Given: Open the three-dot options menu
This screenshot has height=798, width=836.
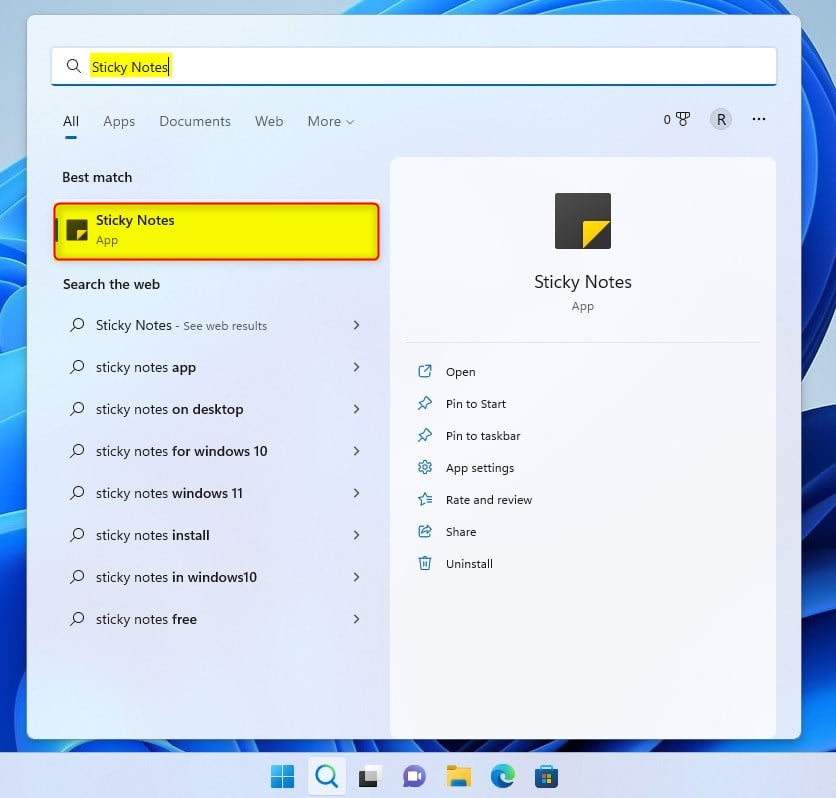Looking at the screenshot, I should [x=759, y=119].
